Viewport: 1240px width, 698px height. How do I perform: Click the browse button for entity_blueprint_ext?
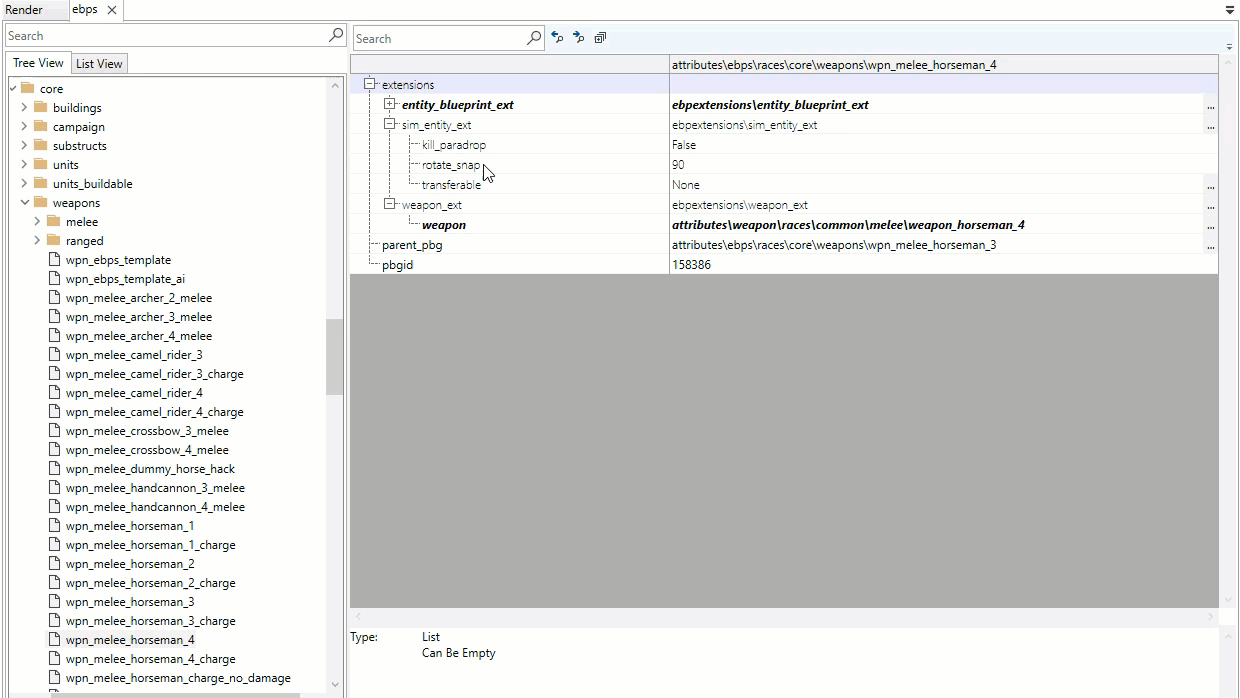tap(1211, 105)
